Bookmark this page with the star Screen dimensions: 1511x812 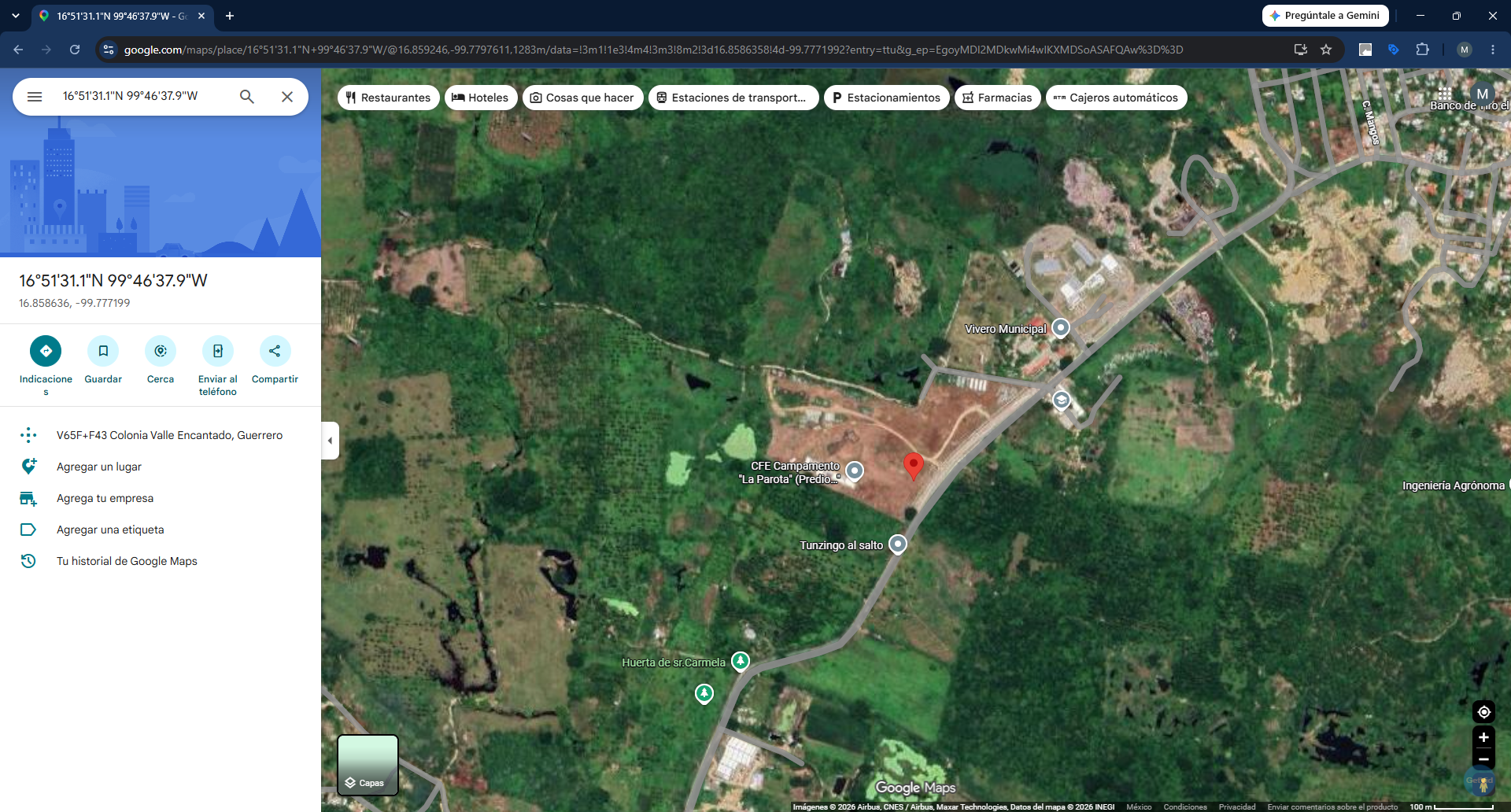[1326, 50]
